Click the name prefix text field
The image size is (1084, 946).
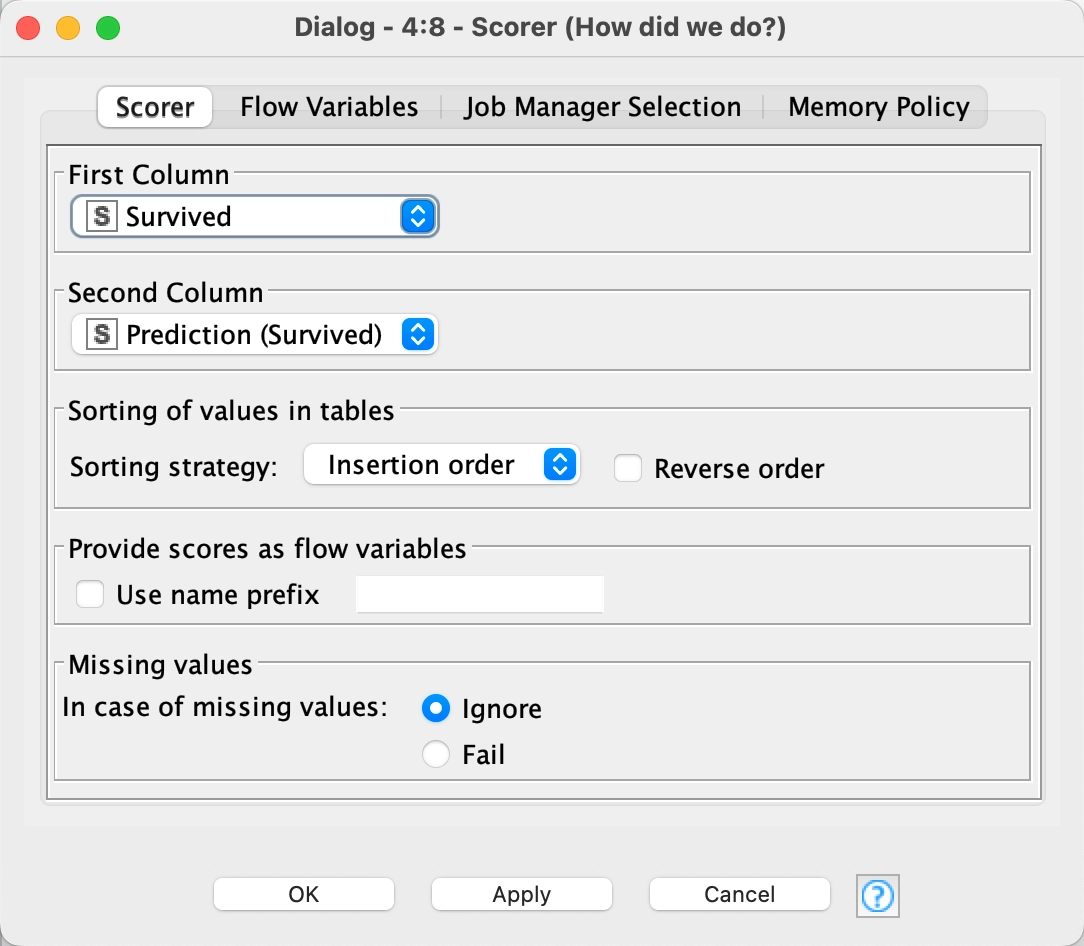click(x=480, y=595)
